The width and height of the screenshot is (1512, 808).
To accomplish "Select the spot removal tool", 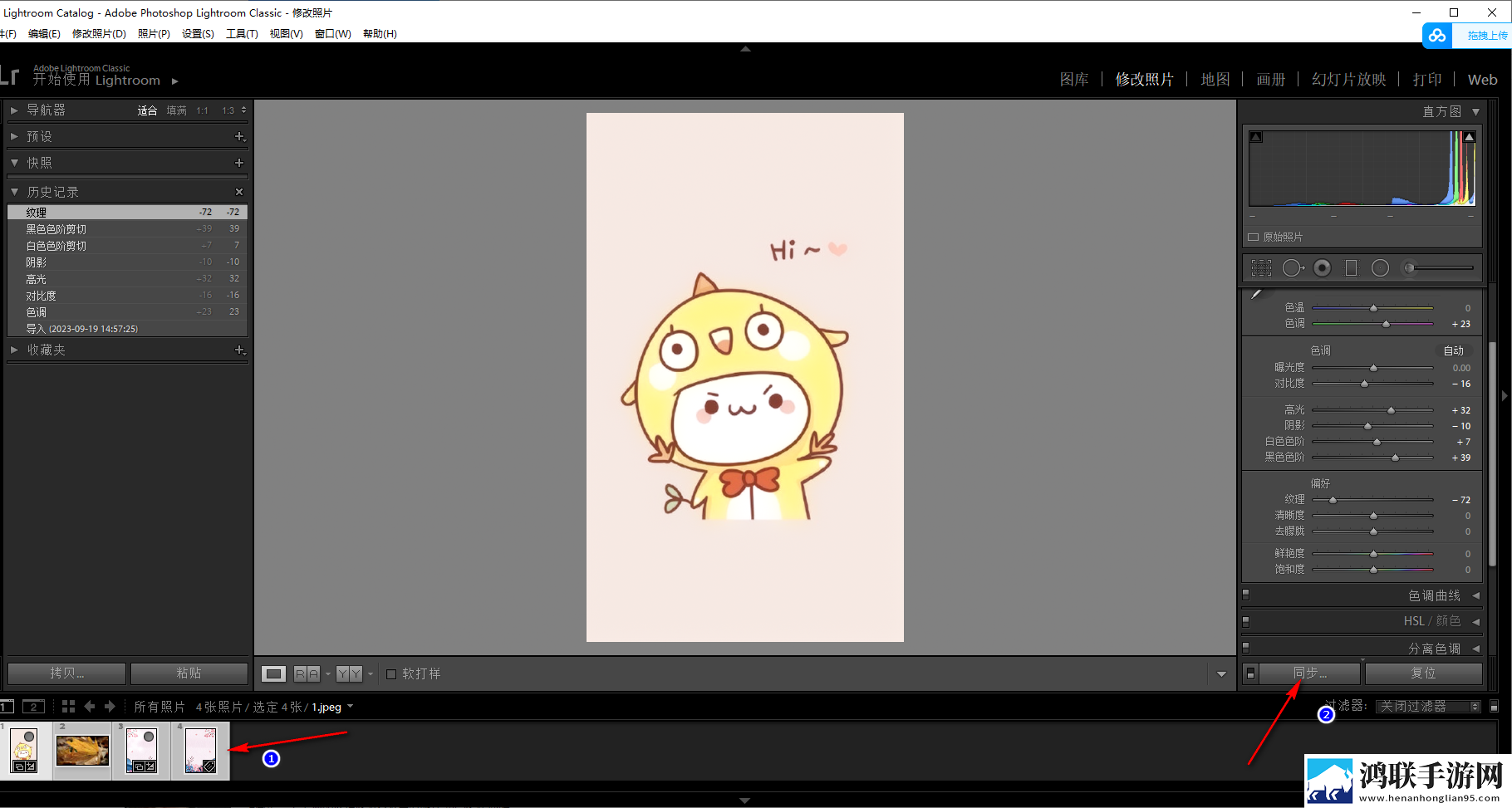I will 1293,268.
